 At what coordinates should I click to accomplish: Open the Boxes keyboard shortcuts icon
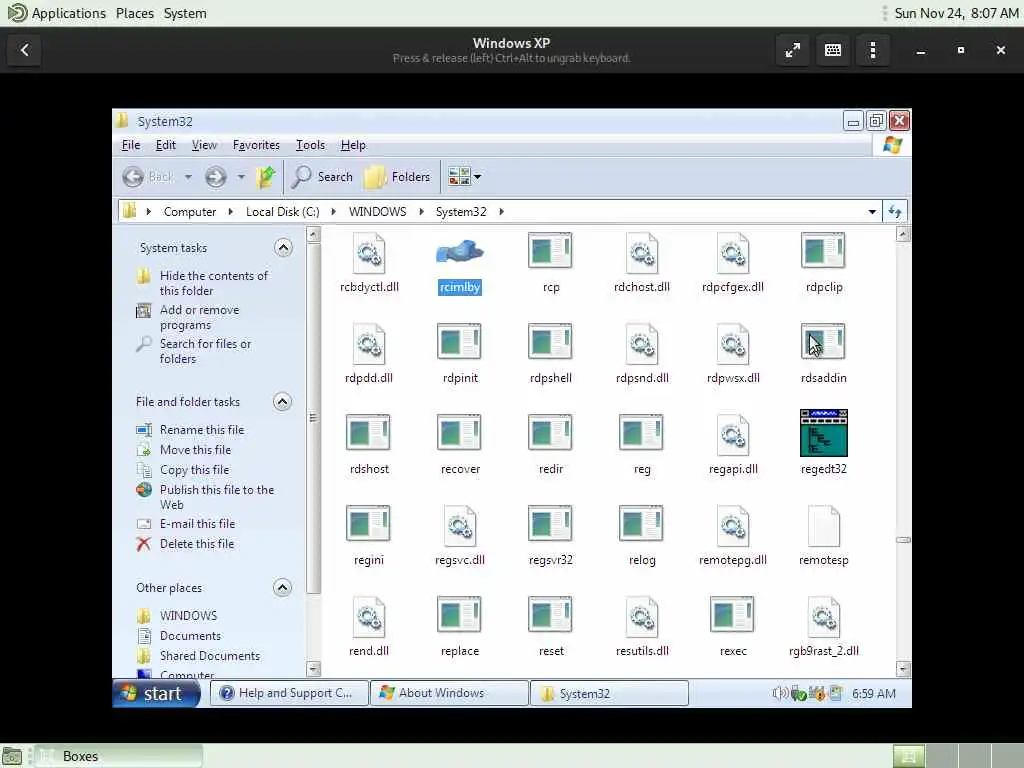833,50
